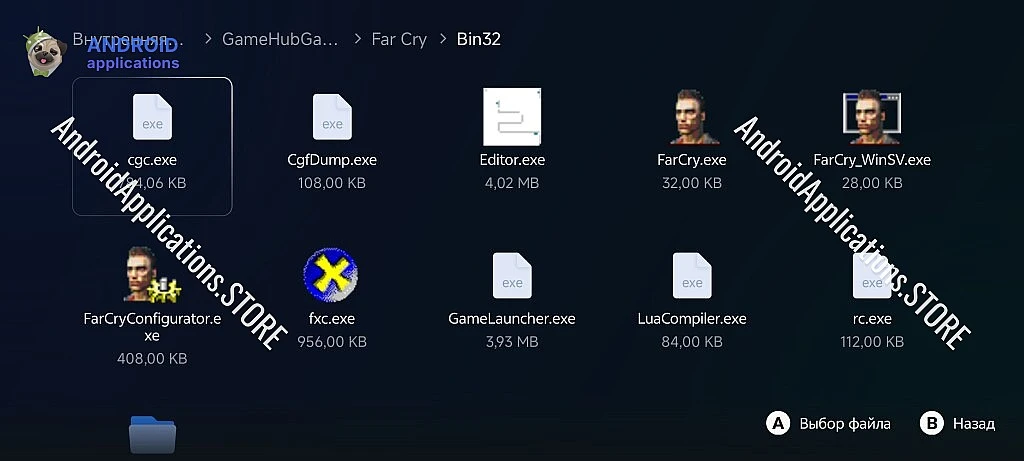Select the GameLauncher.exe file icon
Viewport: 1024px width, 461px height.
(512, 275)
